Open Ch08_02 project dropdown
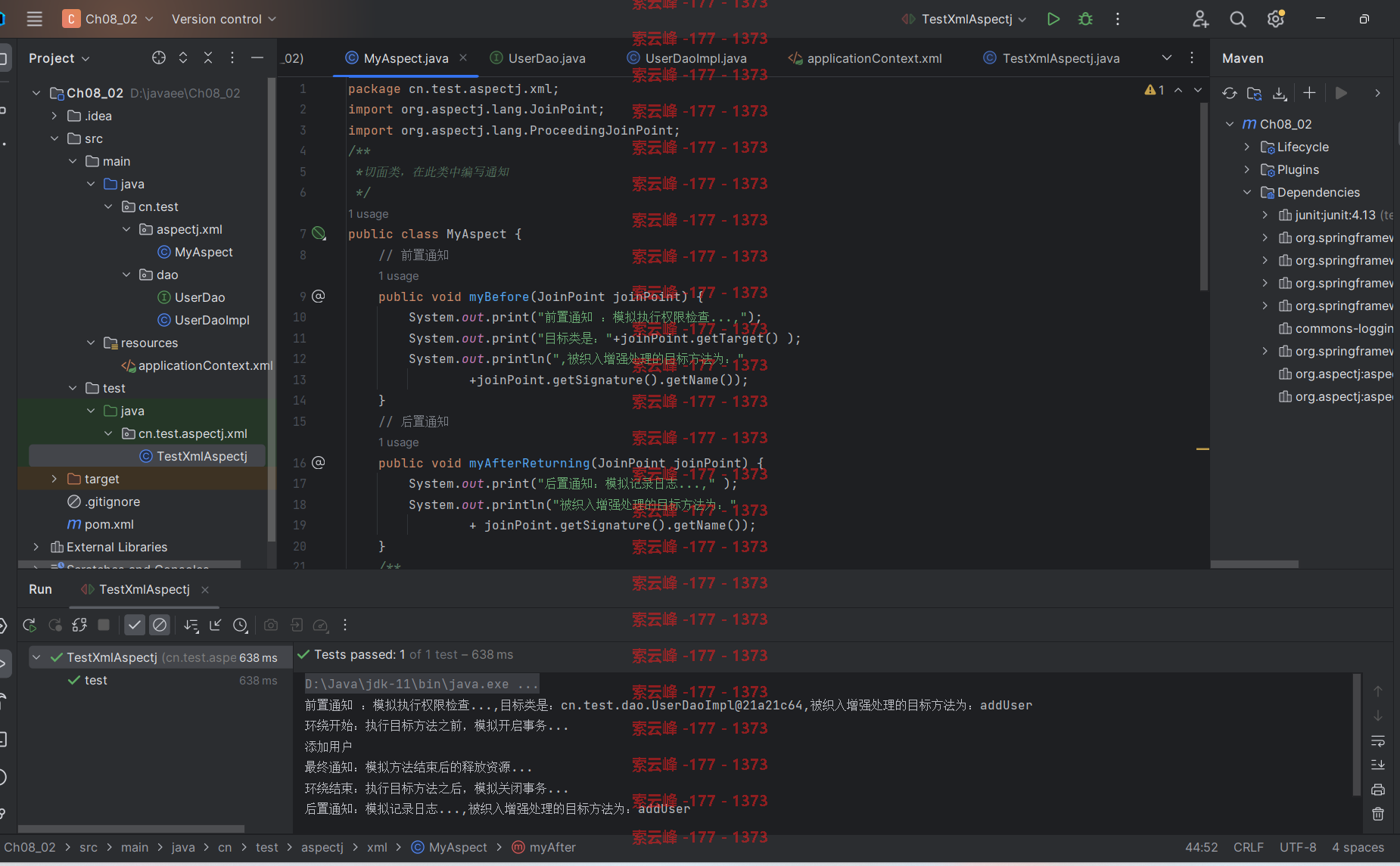The image size is (1400, 866). (108, 19)
